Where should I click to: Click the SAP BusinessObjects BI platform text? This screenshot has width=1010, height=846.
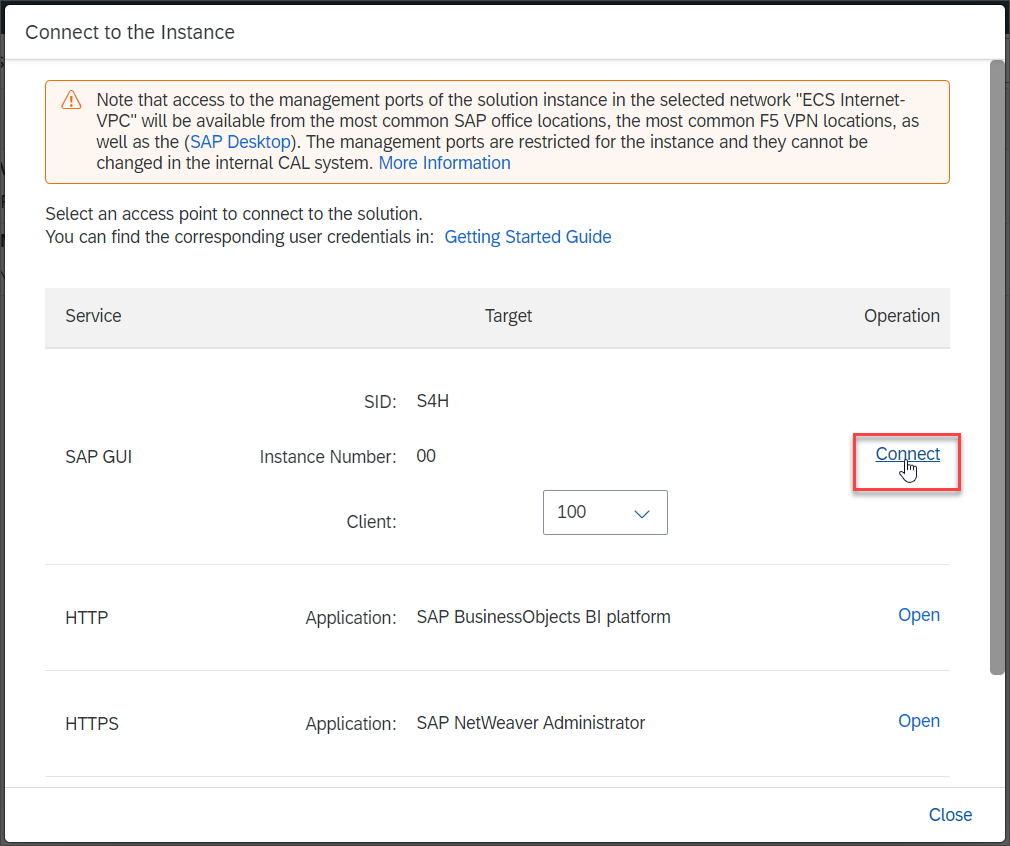(543, 617)
